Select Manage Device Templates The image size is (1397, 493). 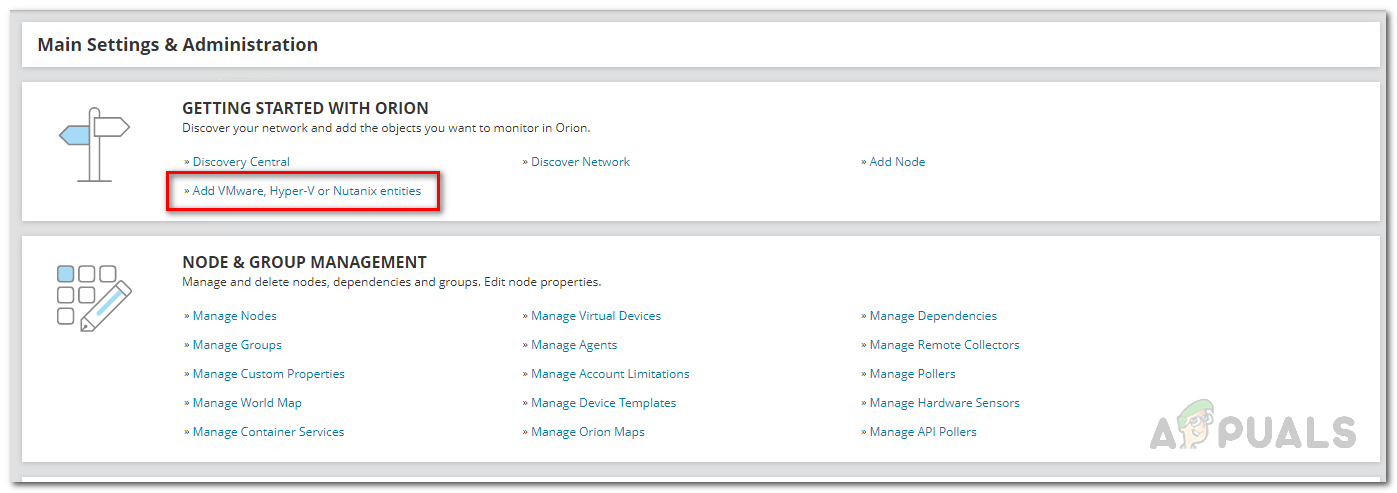click(x=603, y=403)
